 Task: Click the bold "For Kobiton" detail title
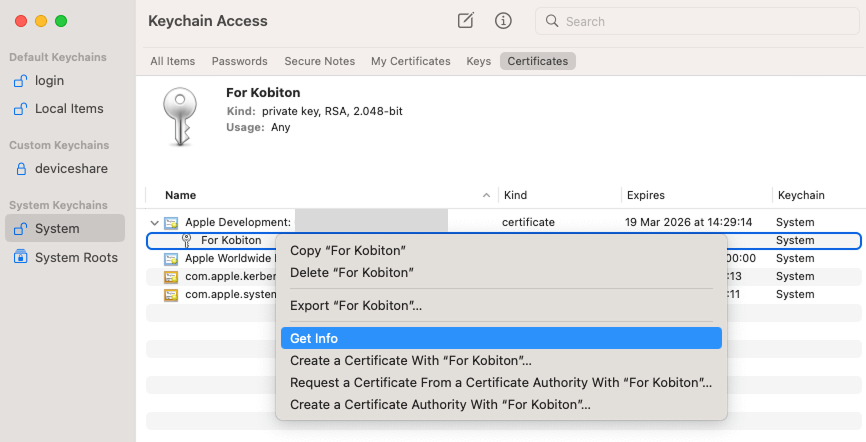pos(263,92)
